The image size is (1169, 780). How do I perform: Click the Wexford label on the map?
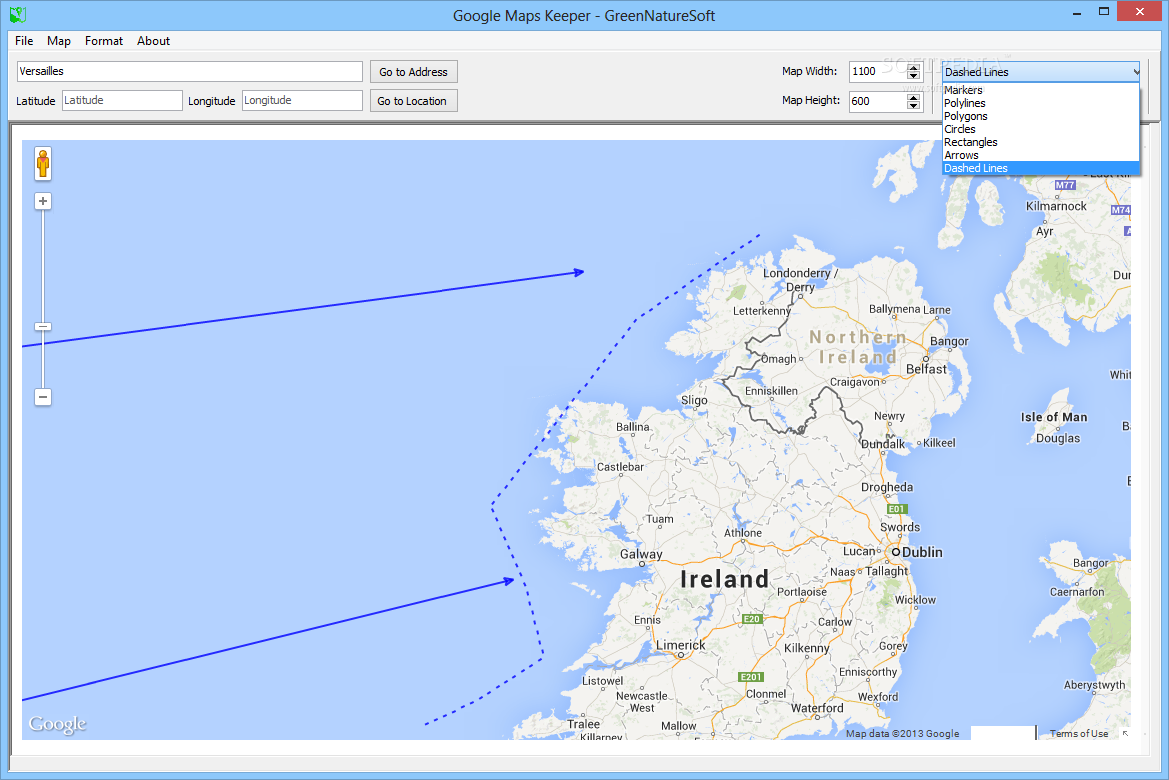point(878,697)
